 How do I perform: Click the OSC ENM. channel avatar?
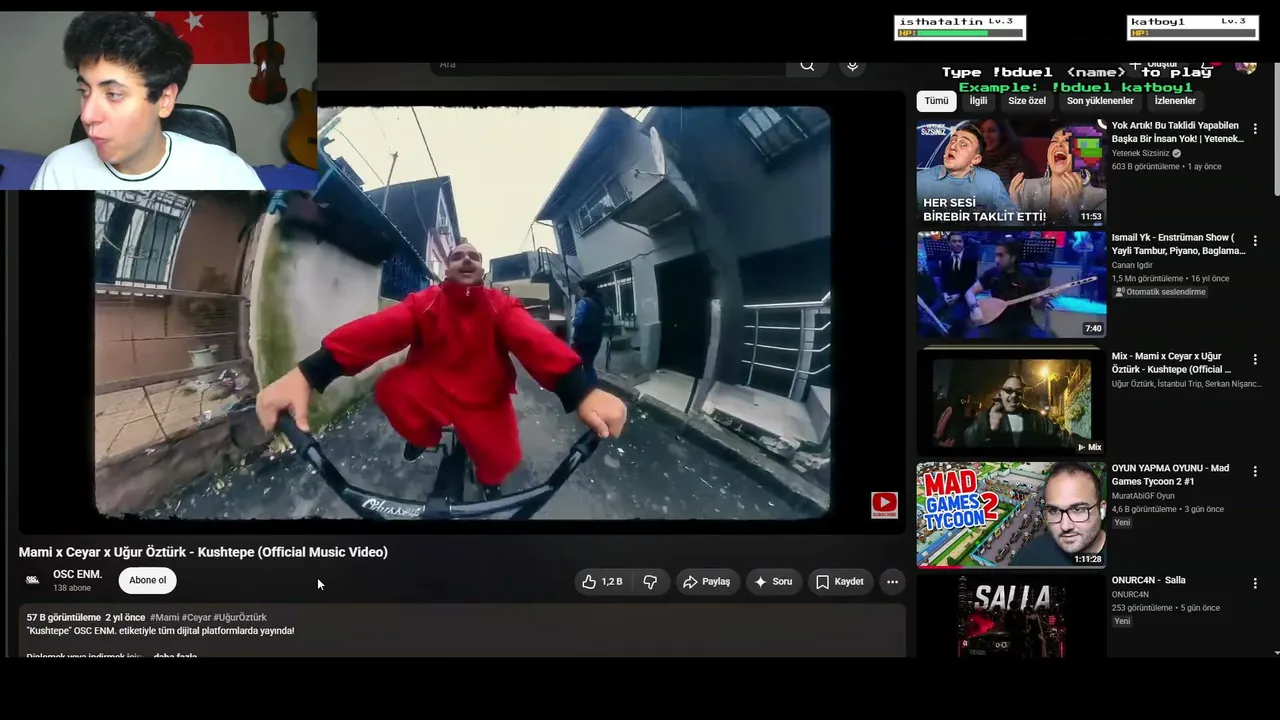pyautogui.click(x=33, y=580)
